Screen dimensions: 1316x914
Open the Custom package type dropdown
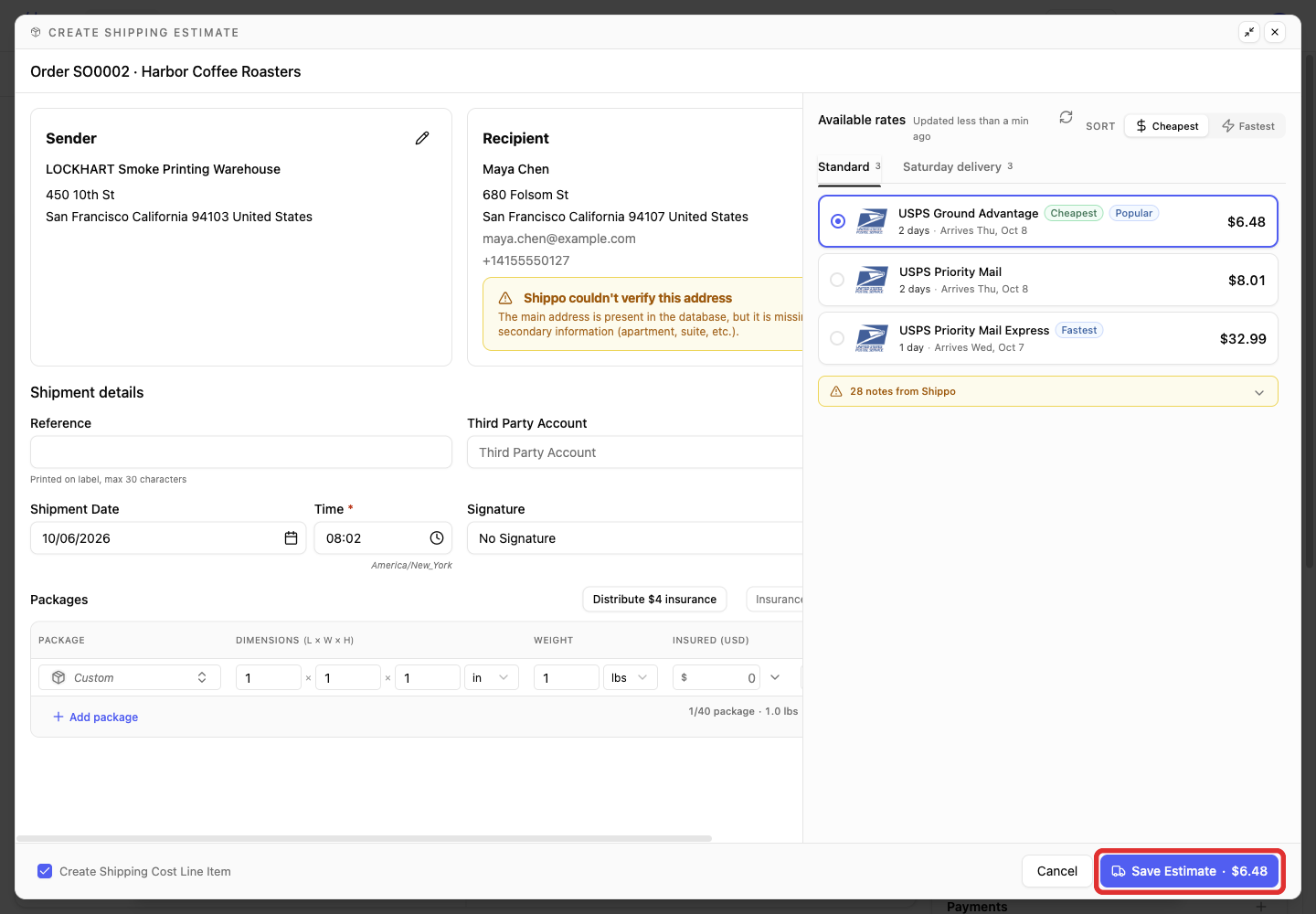point(130,677)
